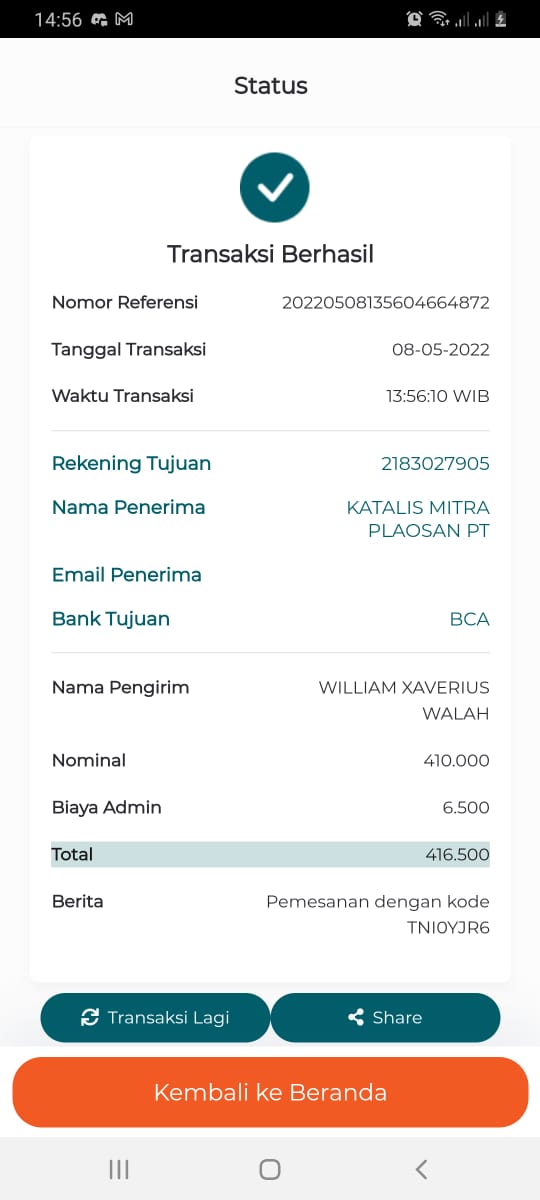This screenshot has width=540, height=1200.
Task: Tap Android home navigation icon
Action: click(270, 1169)
